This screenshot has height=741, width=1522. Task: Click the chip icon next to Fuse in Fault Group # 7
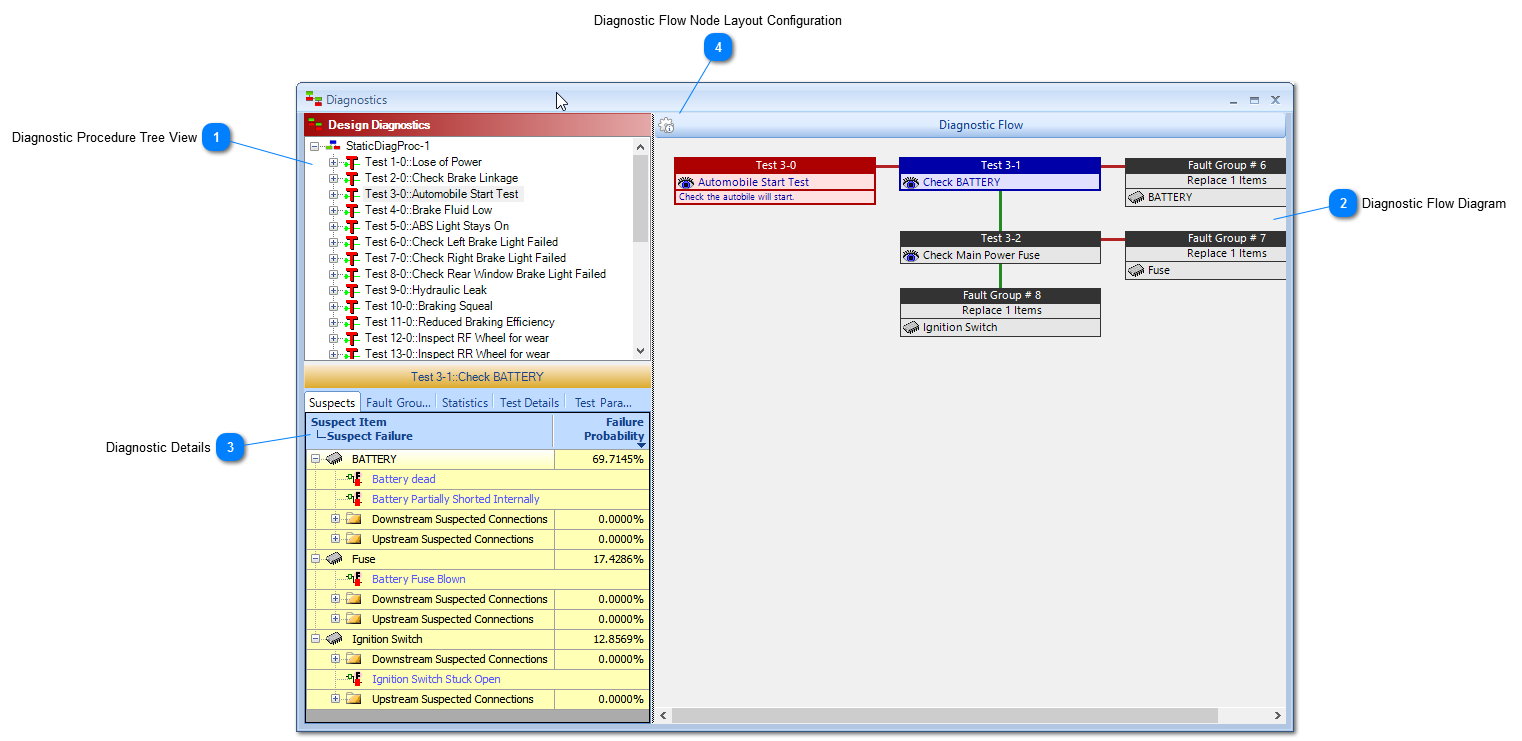(x=1136, y=271)
